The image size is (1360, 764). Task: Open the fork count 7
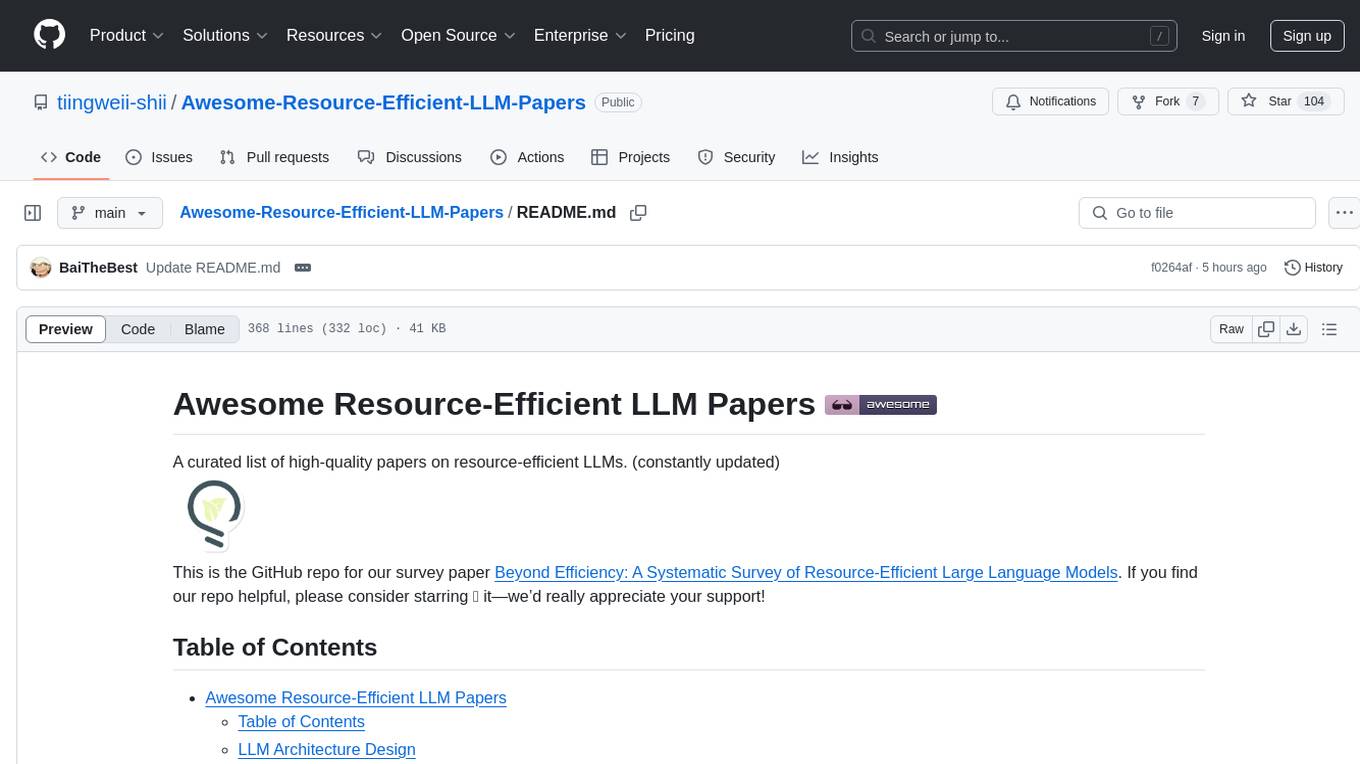[1195, 101]
